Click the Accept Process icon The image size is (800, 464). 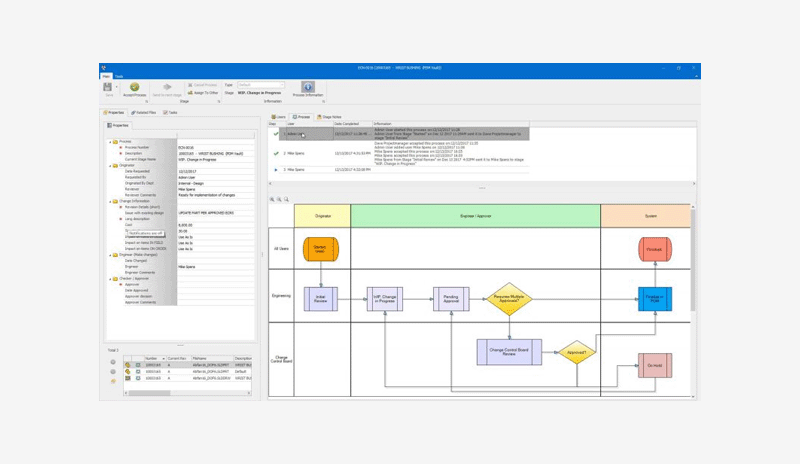[135, 88]
